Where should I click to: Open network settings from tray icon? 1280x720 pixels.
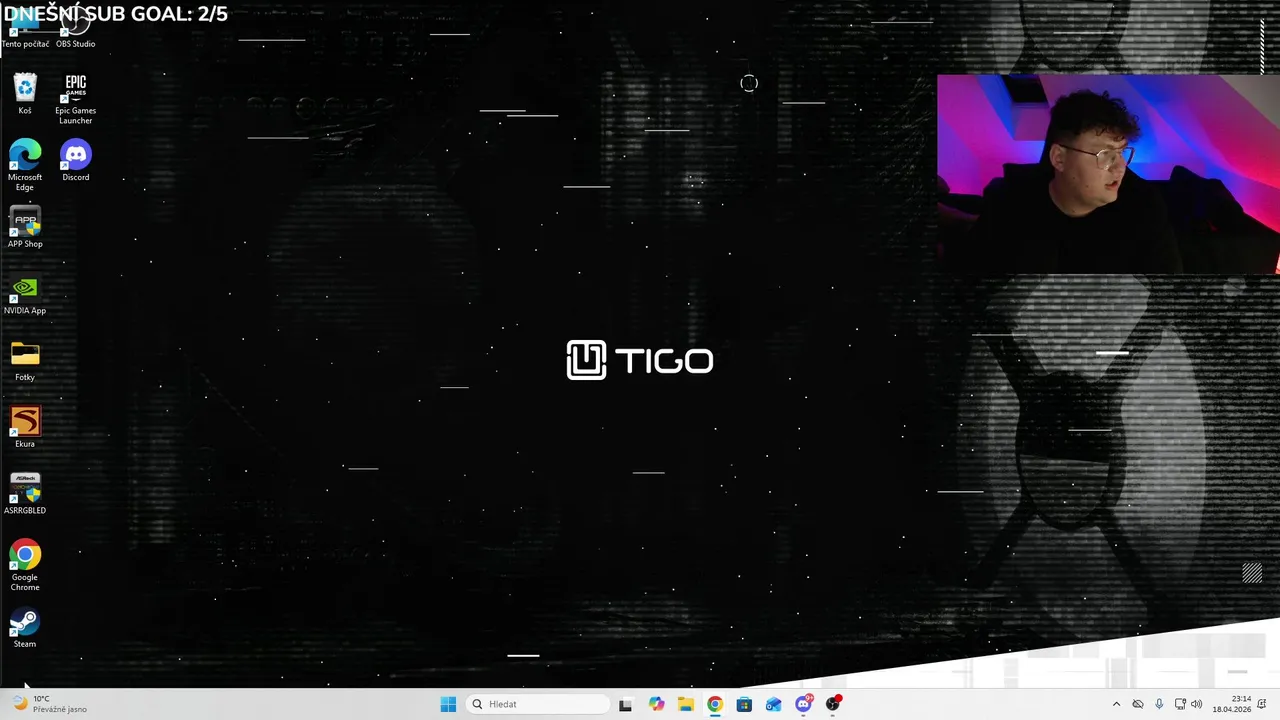(1180, 704)
